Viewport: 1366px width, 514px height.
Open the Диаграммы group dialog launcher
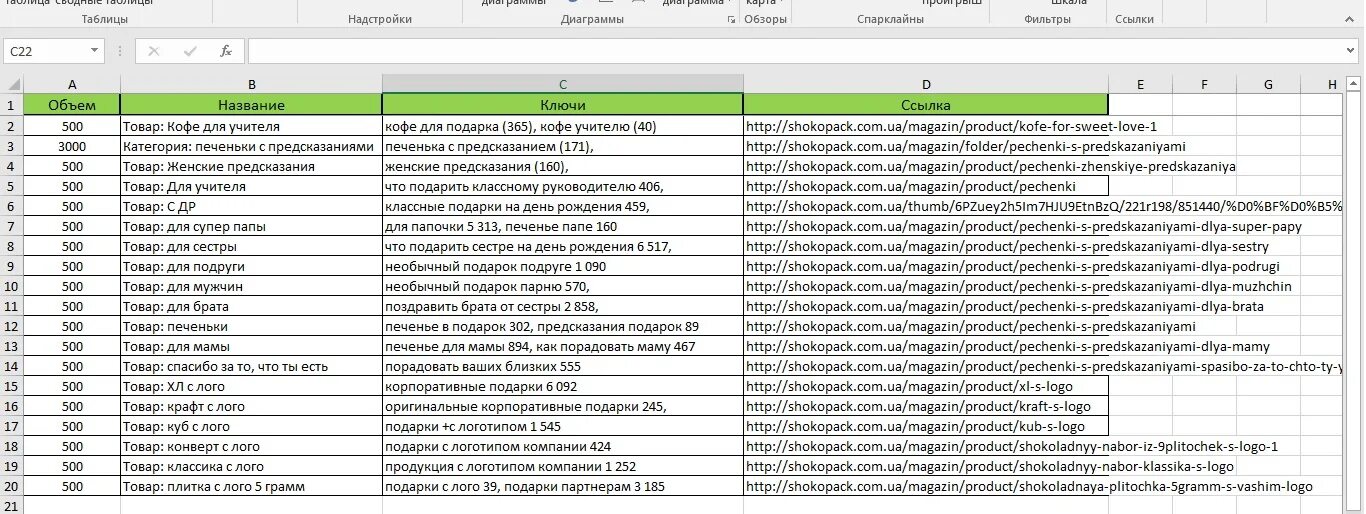(731, 20)
